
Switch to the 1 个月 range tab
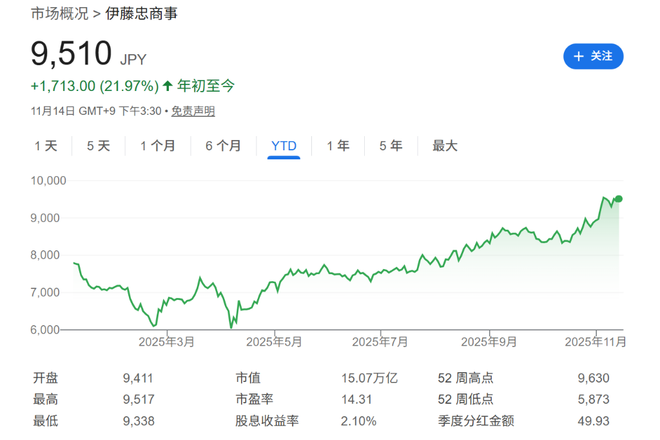[157, 146]
